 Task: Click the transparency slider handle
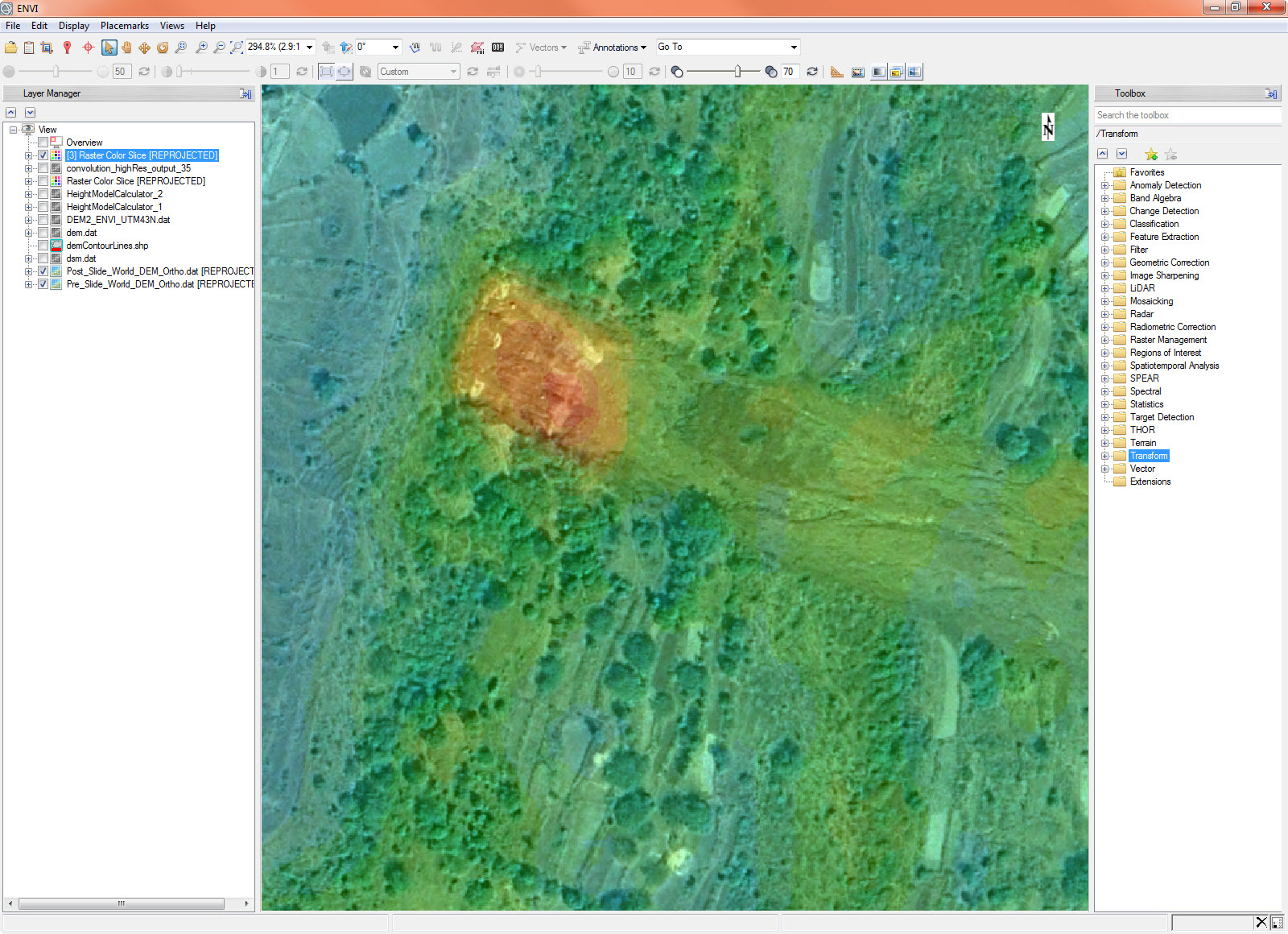tap(737, 72)
